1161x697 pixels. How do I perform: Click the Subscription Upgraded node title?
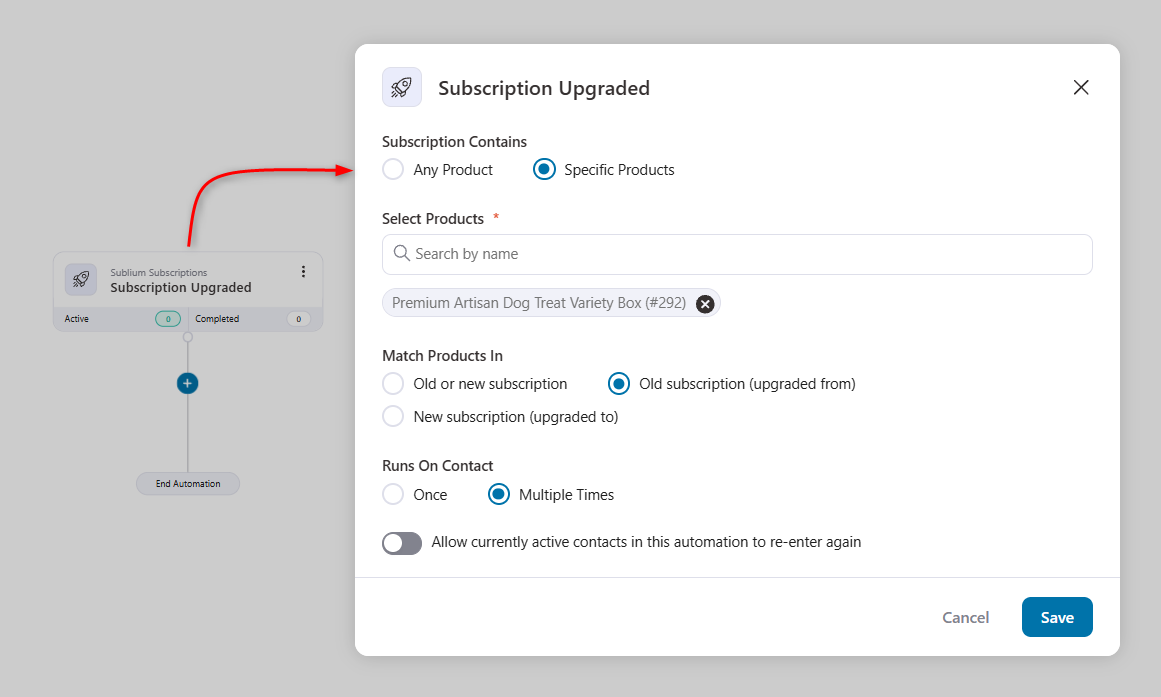coord(181,287)
